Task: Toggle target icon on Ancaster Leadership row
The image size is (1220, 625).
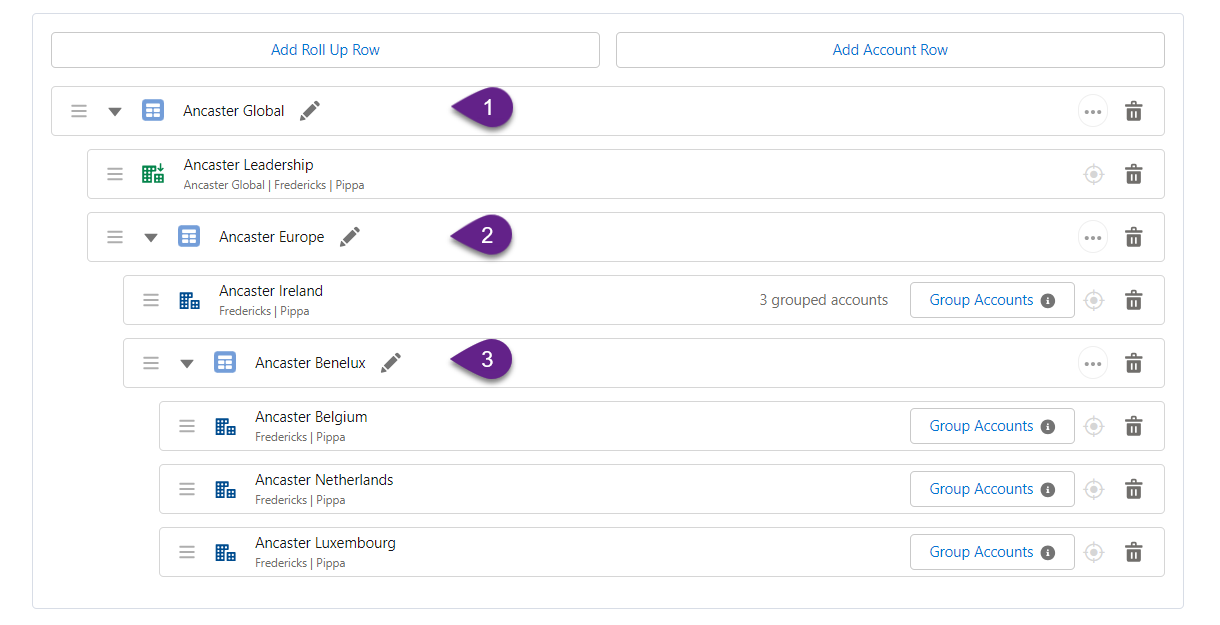Action: coord(1094,174)
